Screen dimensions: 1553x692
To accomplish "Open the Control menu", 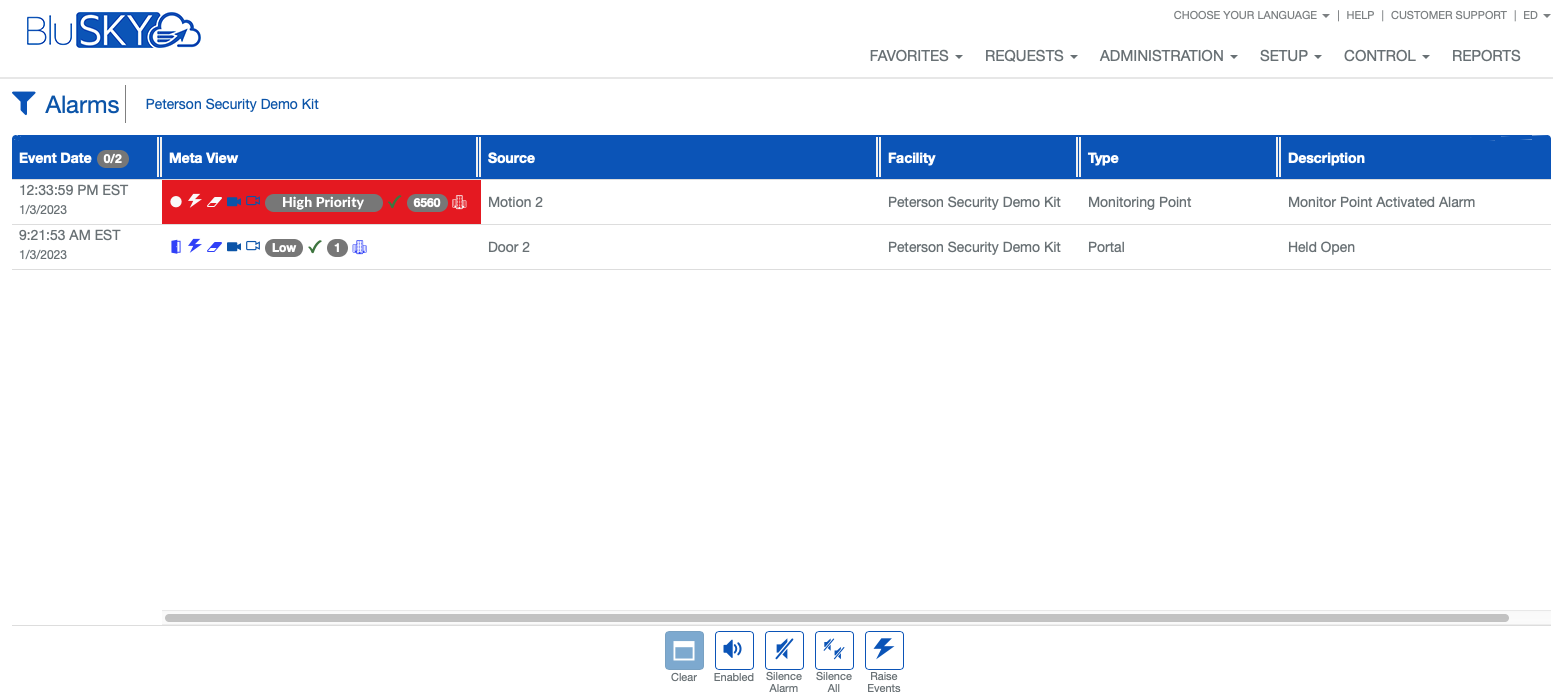I will tap(1386, 56).
